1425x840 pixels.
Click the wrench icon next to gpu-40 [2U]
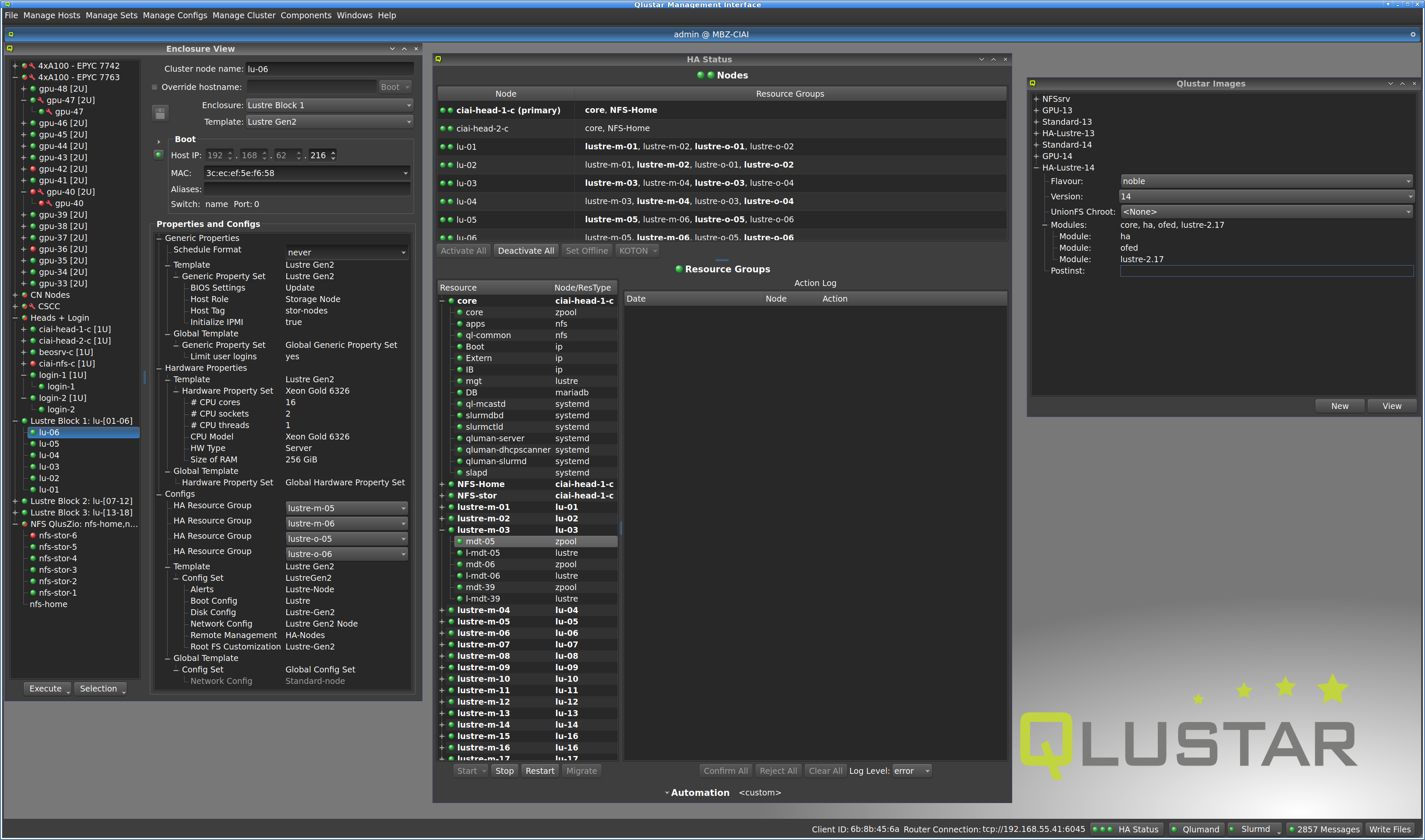tap(41, 192)
